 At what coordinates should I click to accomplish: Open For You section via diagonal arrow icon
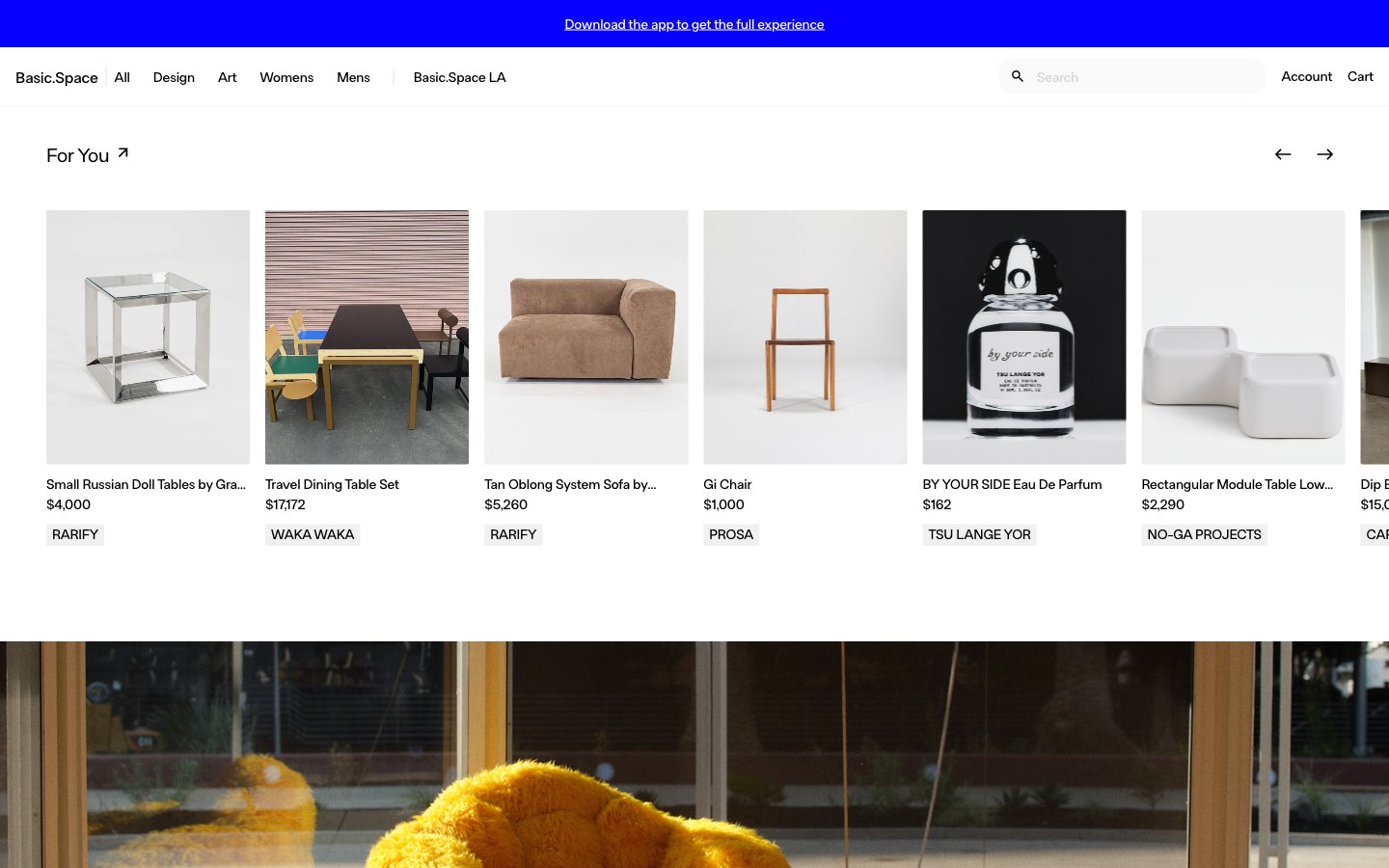(x=123, y=152)
